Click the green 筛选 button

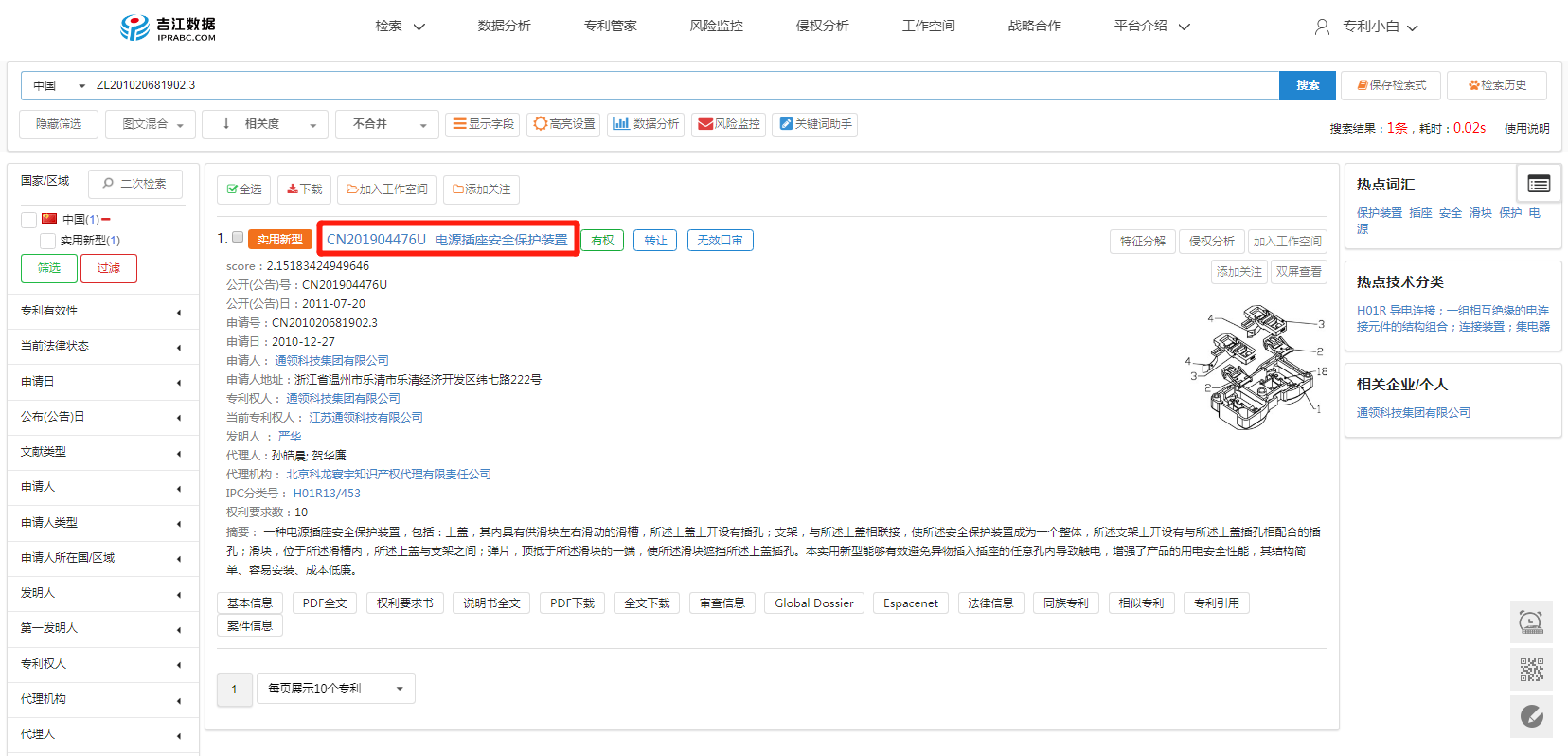tap(49, 268)
